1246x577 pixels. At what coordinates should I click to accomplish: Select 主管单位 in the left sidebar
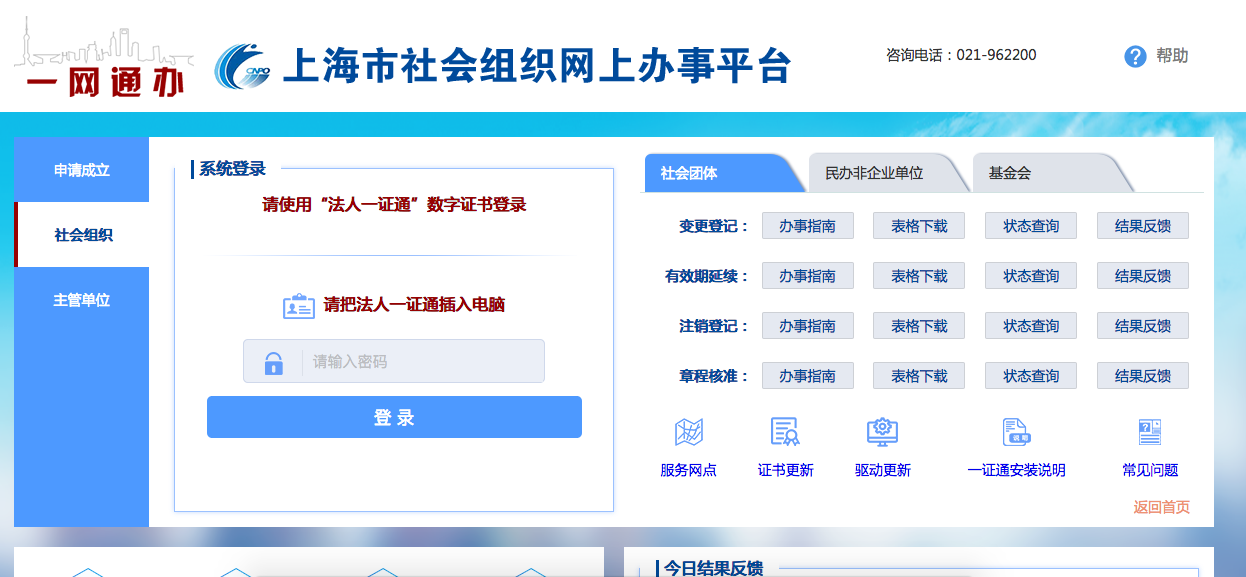(x=82, y=300)
